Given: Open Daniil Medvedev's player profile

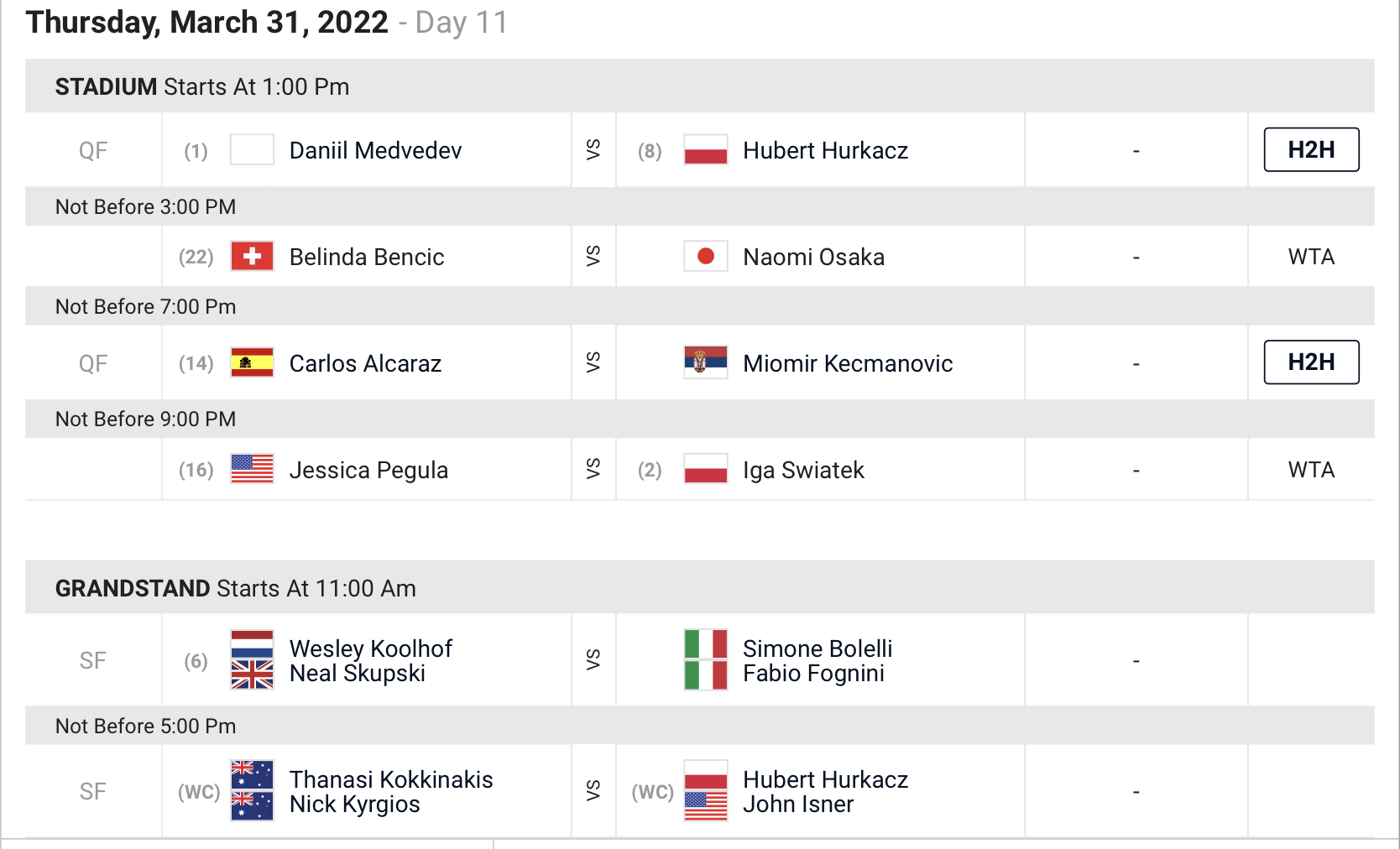Looking at the screenshot, I should 375,150.
